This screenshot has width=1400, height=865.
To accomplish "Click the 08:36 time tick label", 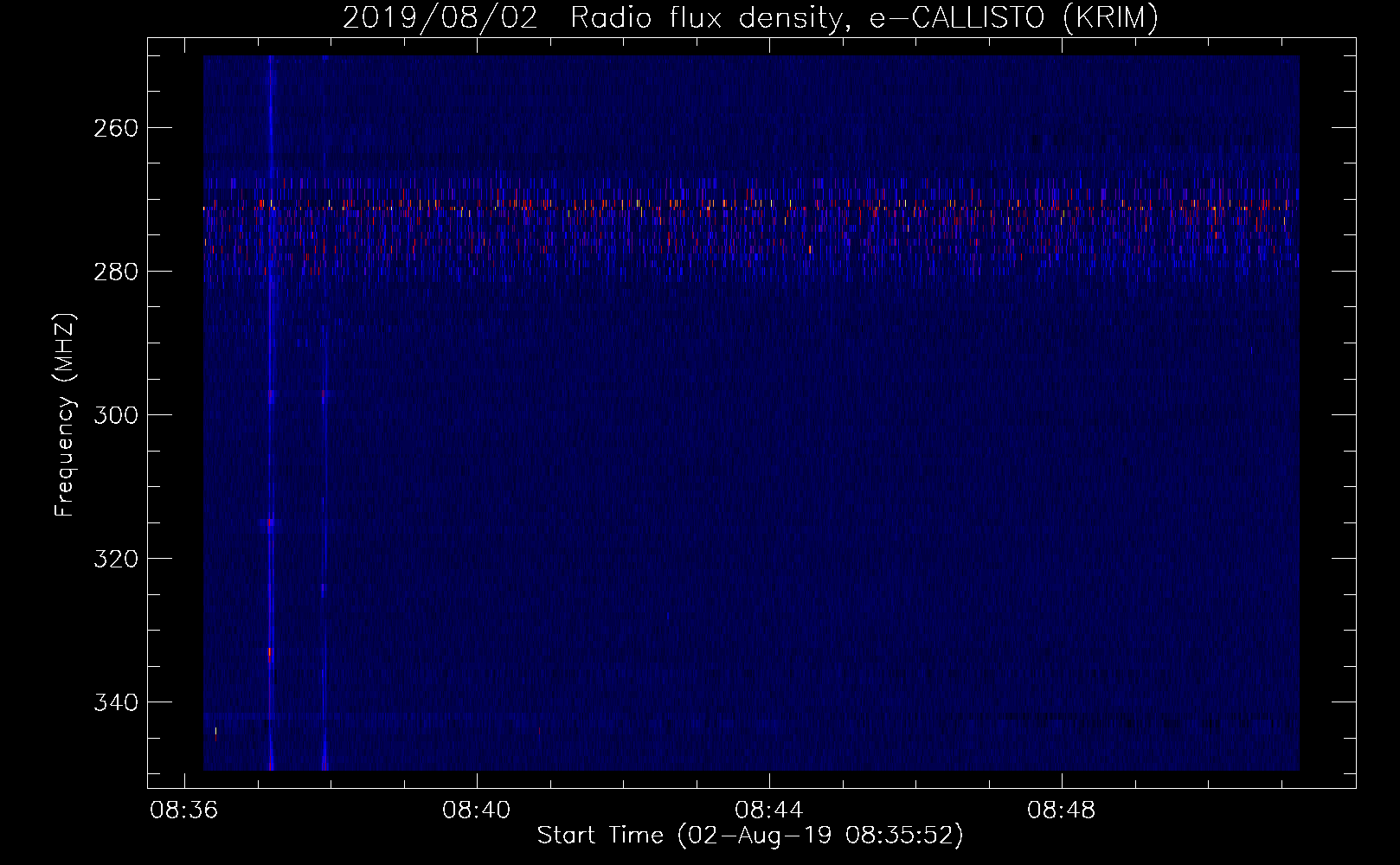I will pyautogui.click(x=184, y=811).
